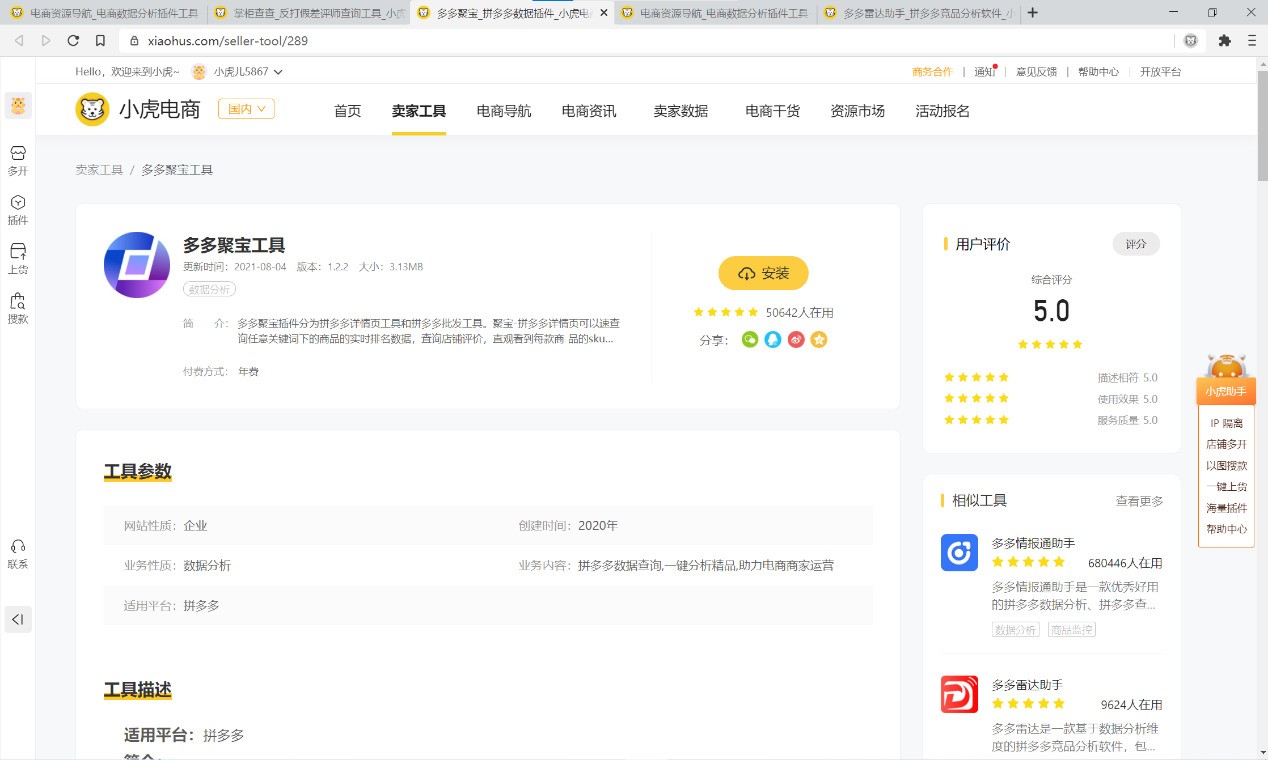Open the 搜款 sidebar icon
1268x760 pixels.
[x=17, y=308]
